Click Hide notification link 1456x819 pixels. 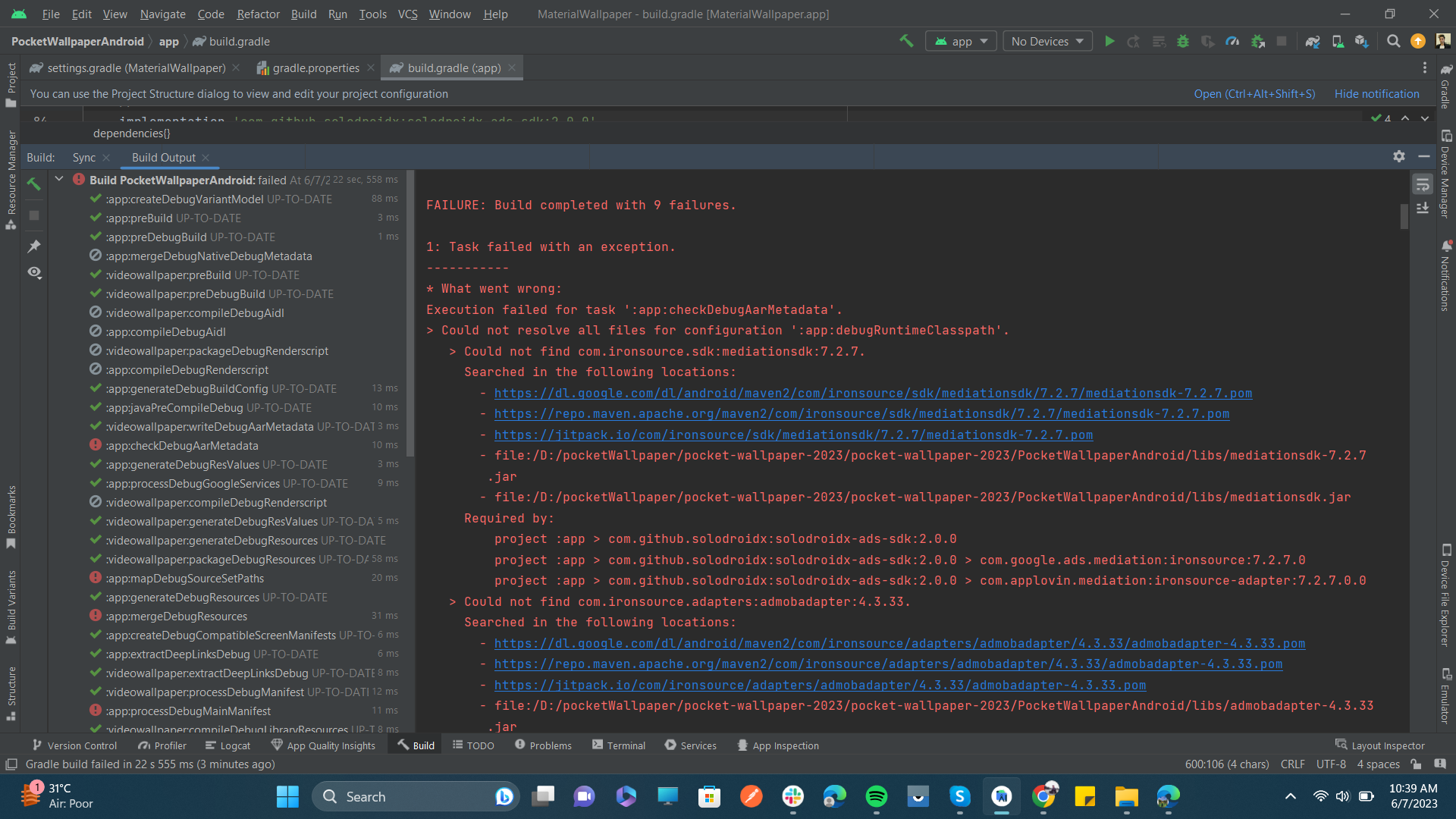tap(1376, 93)
